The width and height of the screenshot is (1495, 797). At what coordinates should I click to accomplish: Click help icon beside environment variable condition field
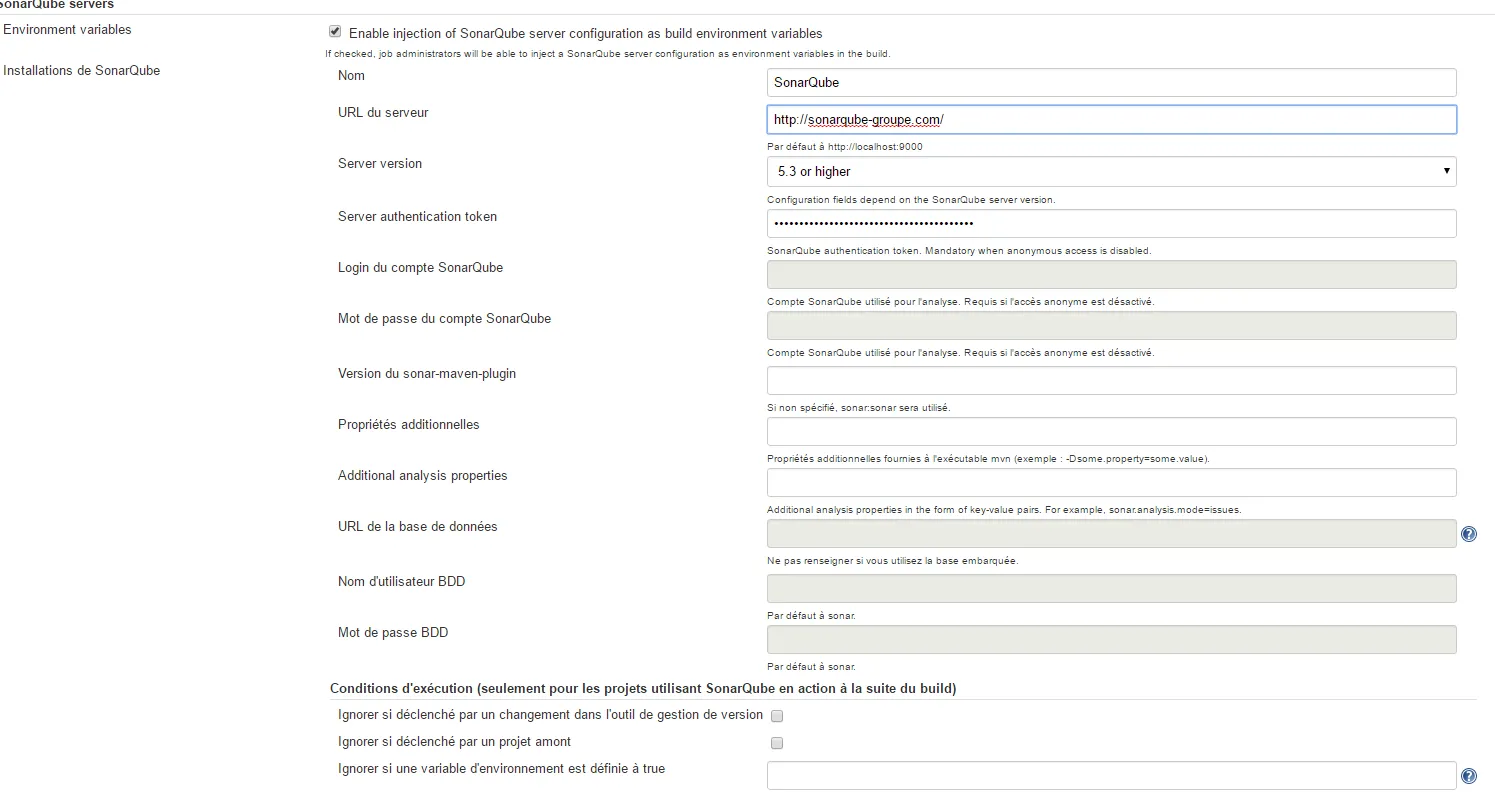click(1468, 776)
